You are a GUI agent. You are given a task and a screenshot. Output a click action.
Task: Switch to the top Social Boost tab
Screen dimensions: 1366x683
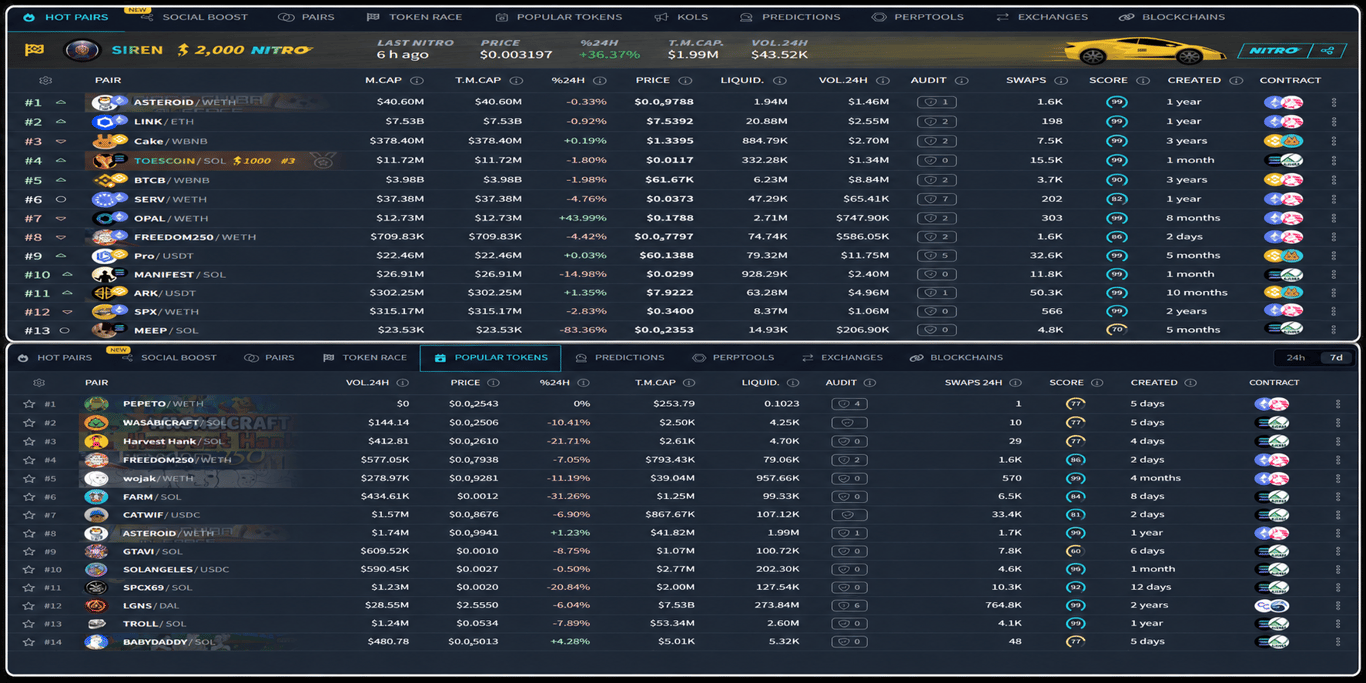tap(194, 17)
